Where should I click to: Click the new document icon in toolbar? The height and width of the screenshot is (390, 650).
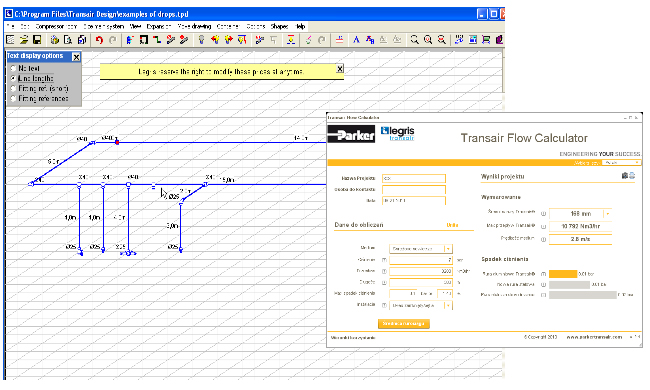(10, 40)
